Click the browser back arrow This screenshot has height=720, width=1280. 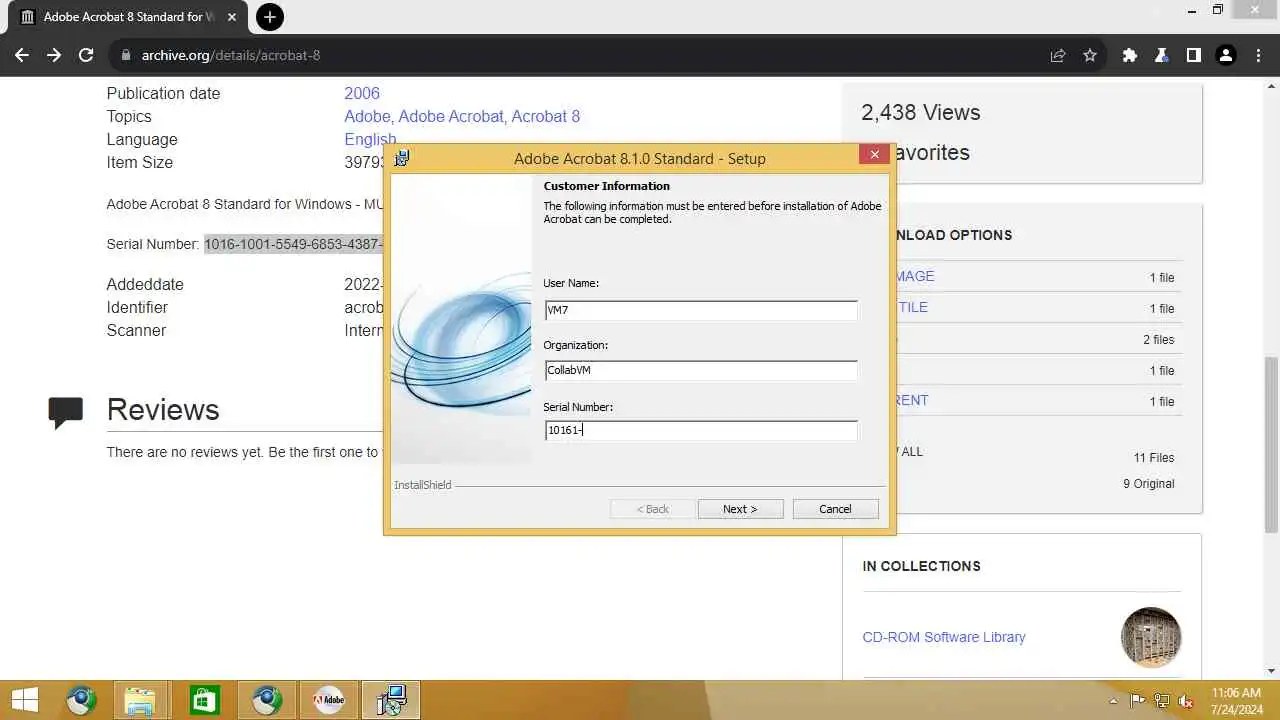click(22, 55)
